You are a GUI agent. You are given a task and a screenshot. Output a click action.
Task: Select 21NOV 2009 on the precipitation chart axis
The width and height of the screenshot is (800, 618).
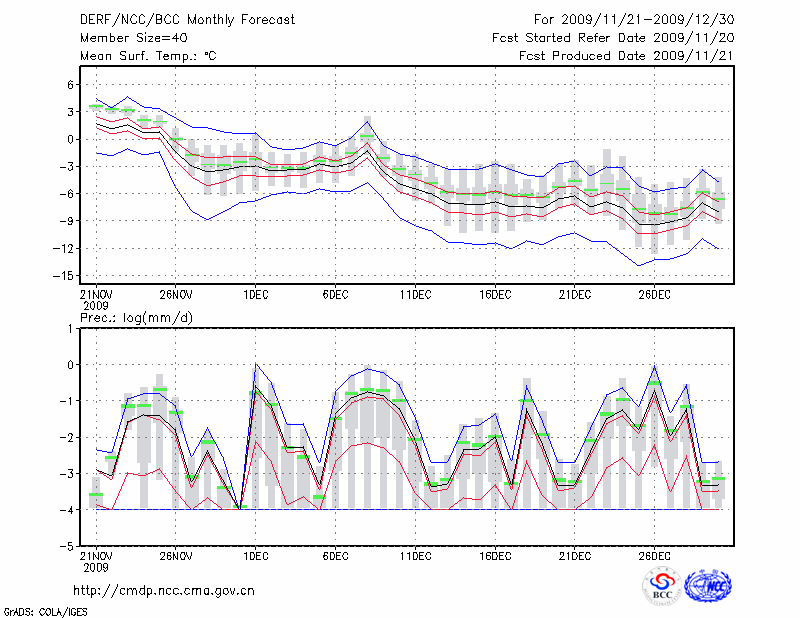coord(96,561)
